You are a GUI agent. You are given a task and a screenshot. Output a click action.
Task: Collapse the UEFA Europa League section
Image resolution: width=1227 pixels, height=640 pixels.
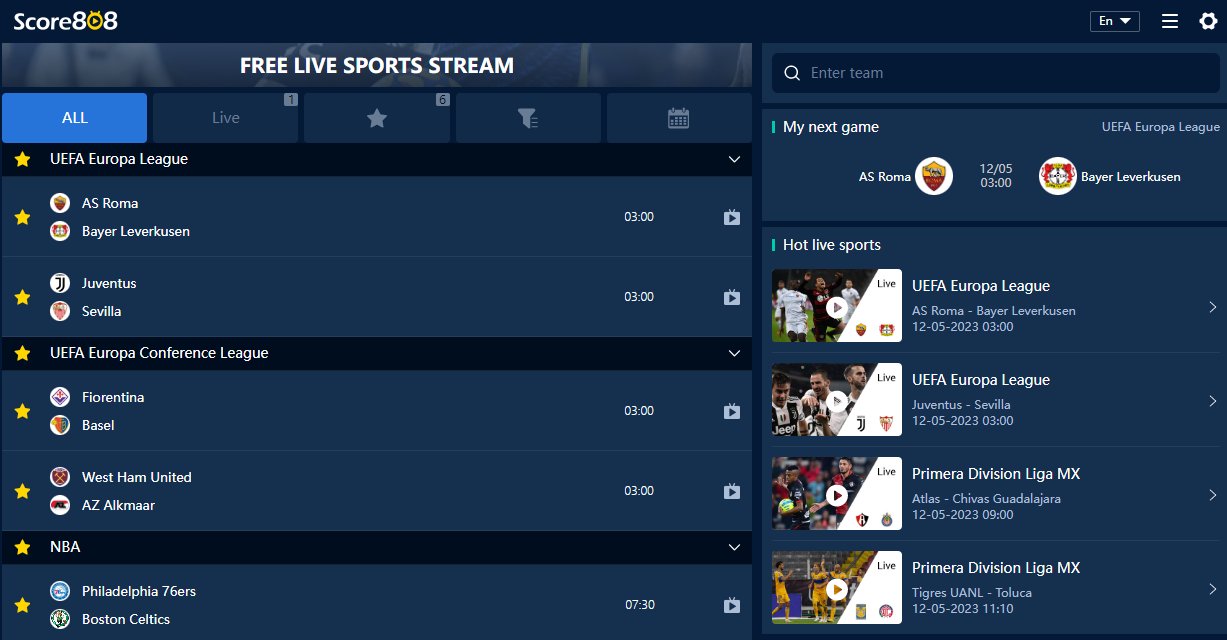click(x=735, y=159)
